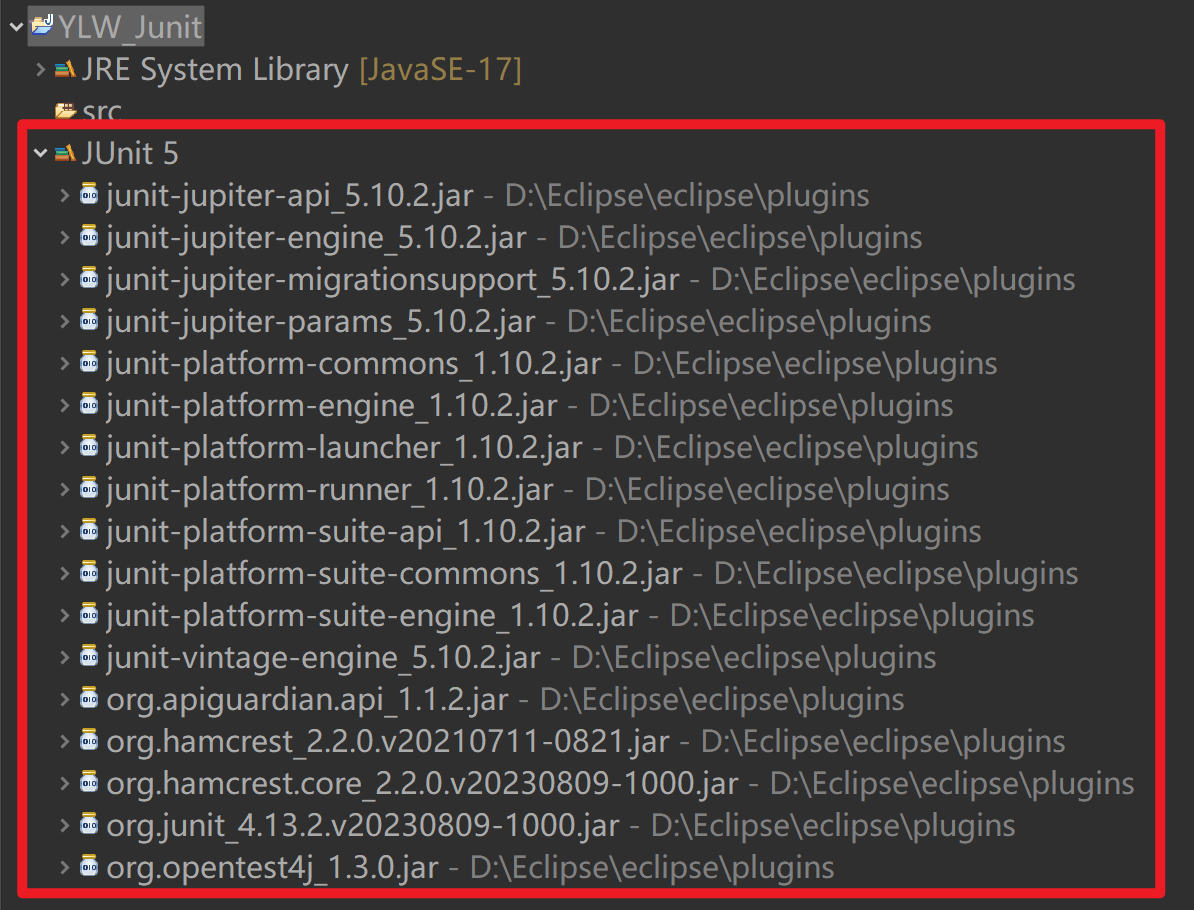This screenshot has height=910, width=1194.
Task: Expand junit-jupiter-migrationsupport_5.10.2.jar
Action: point(65,279)
